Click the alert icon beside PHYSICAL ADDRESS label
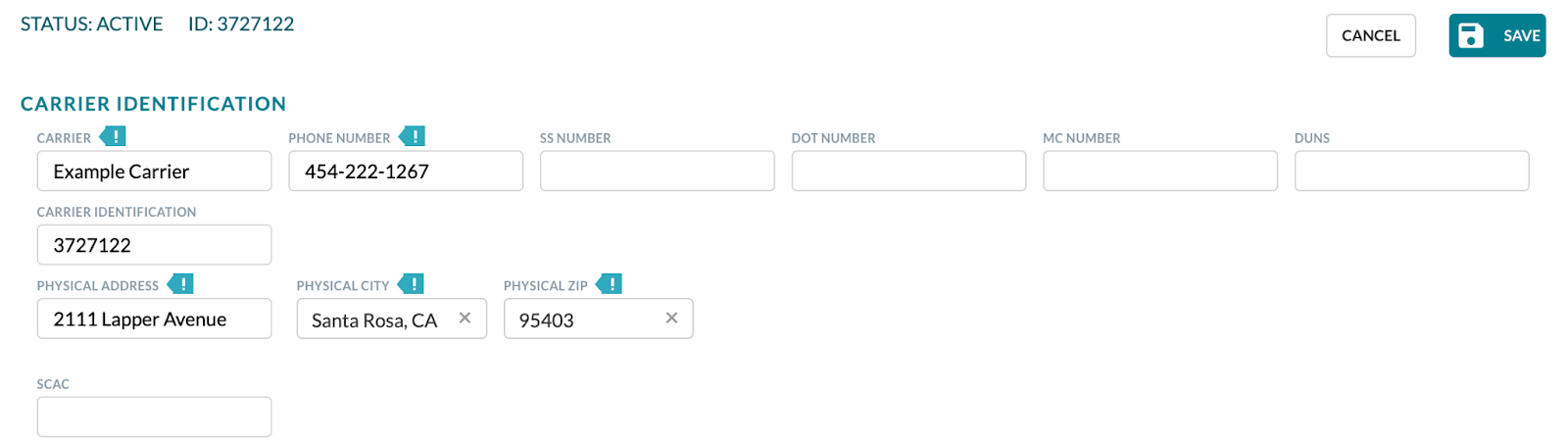Screen dimensions: 1568x444 coord(180,284)
